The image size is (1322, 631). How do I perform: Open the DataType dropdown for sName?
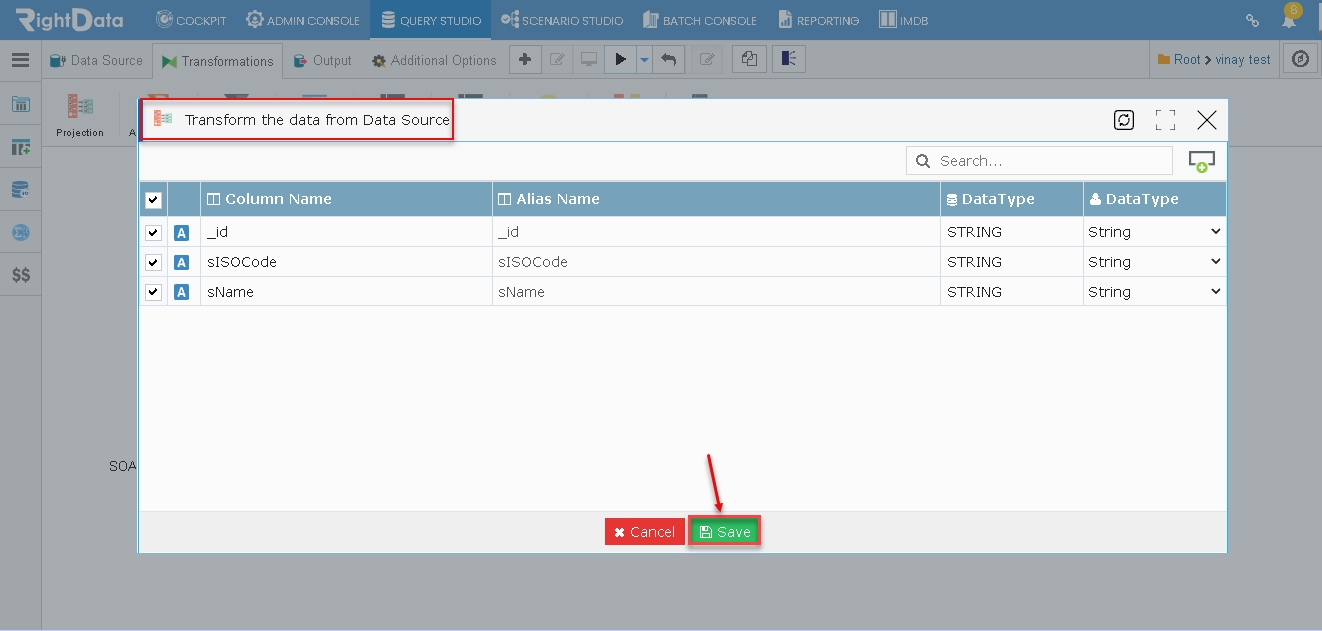point(1155,292)
